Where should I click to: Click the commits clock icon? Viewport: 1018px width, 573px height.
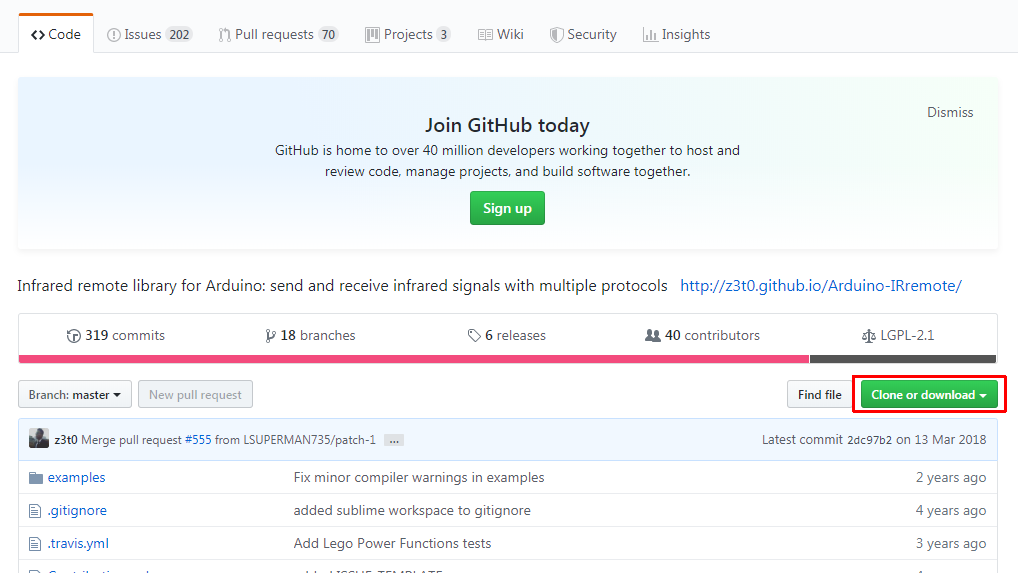(73, 335)
